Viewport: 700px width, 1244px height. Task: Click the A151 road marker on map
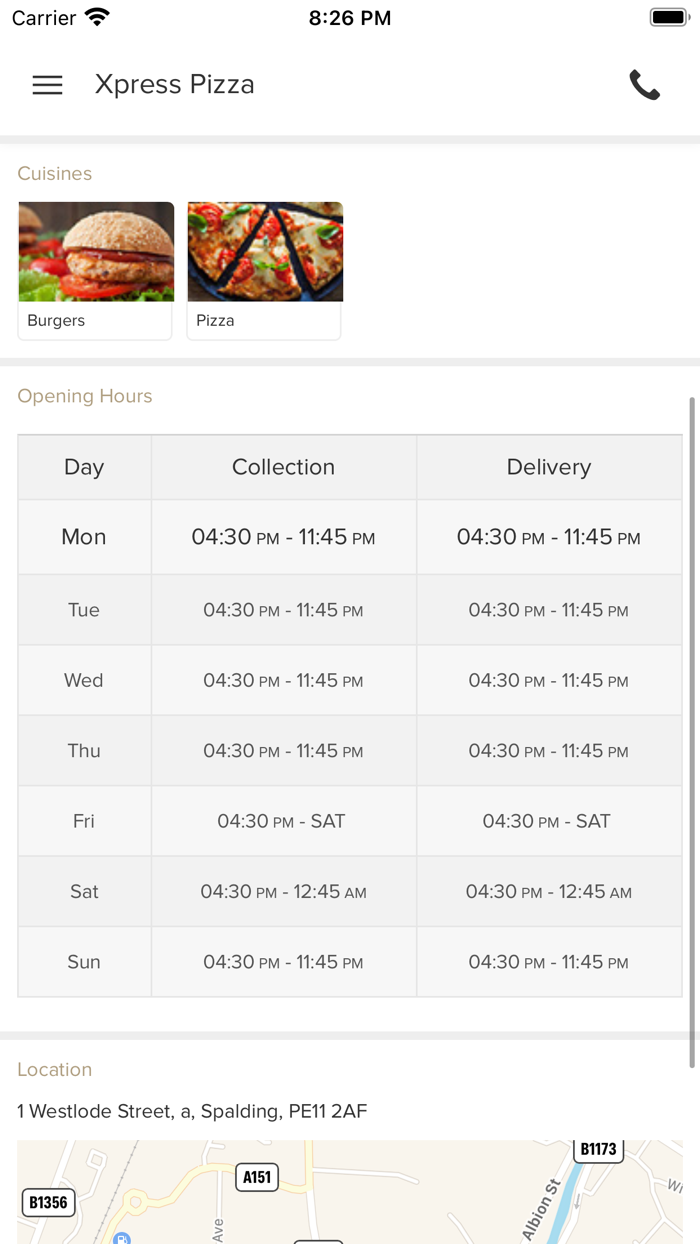257,1177
